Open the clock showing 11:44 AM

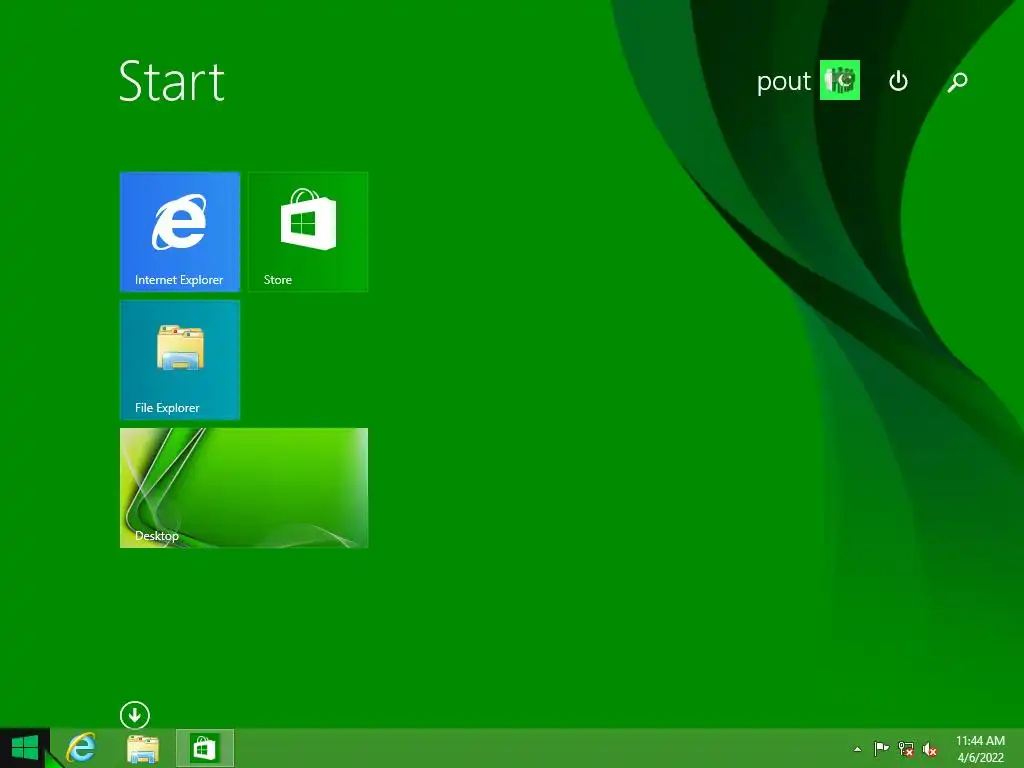pos(980,748)
